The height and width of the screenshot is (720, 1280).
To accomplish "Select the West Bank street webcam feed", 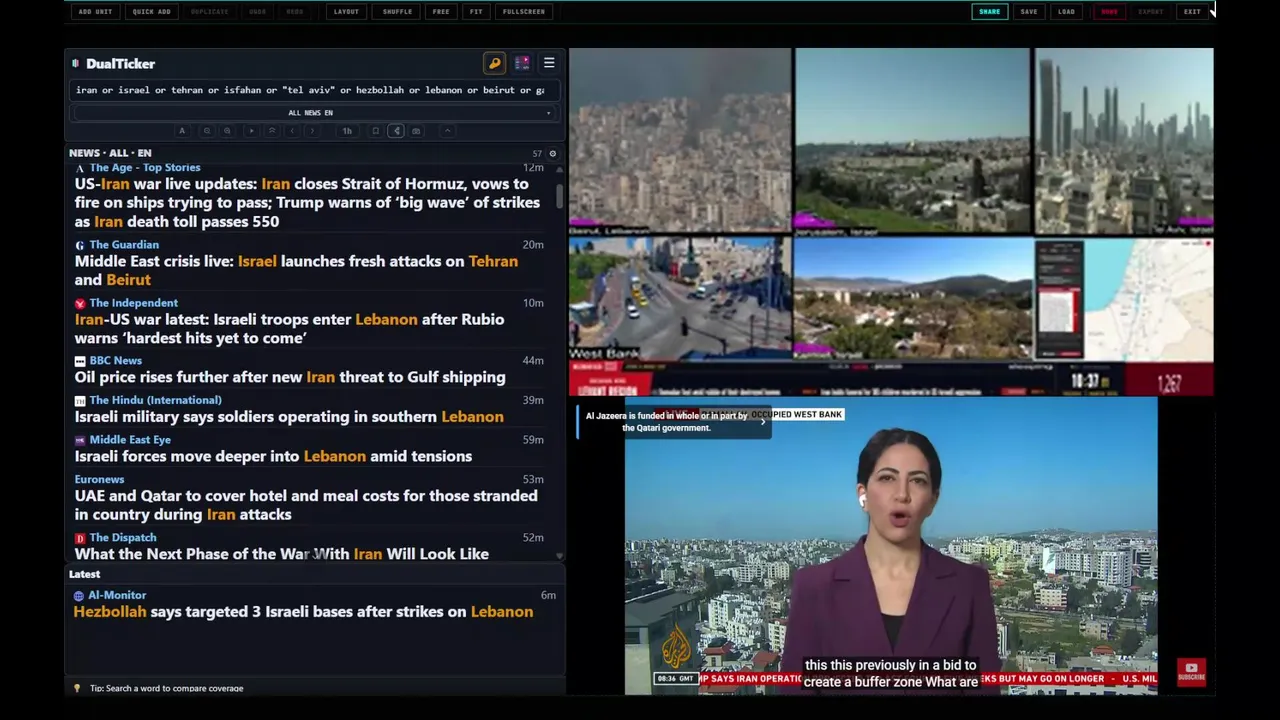I will (680, 298).
